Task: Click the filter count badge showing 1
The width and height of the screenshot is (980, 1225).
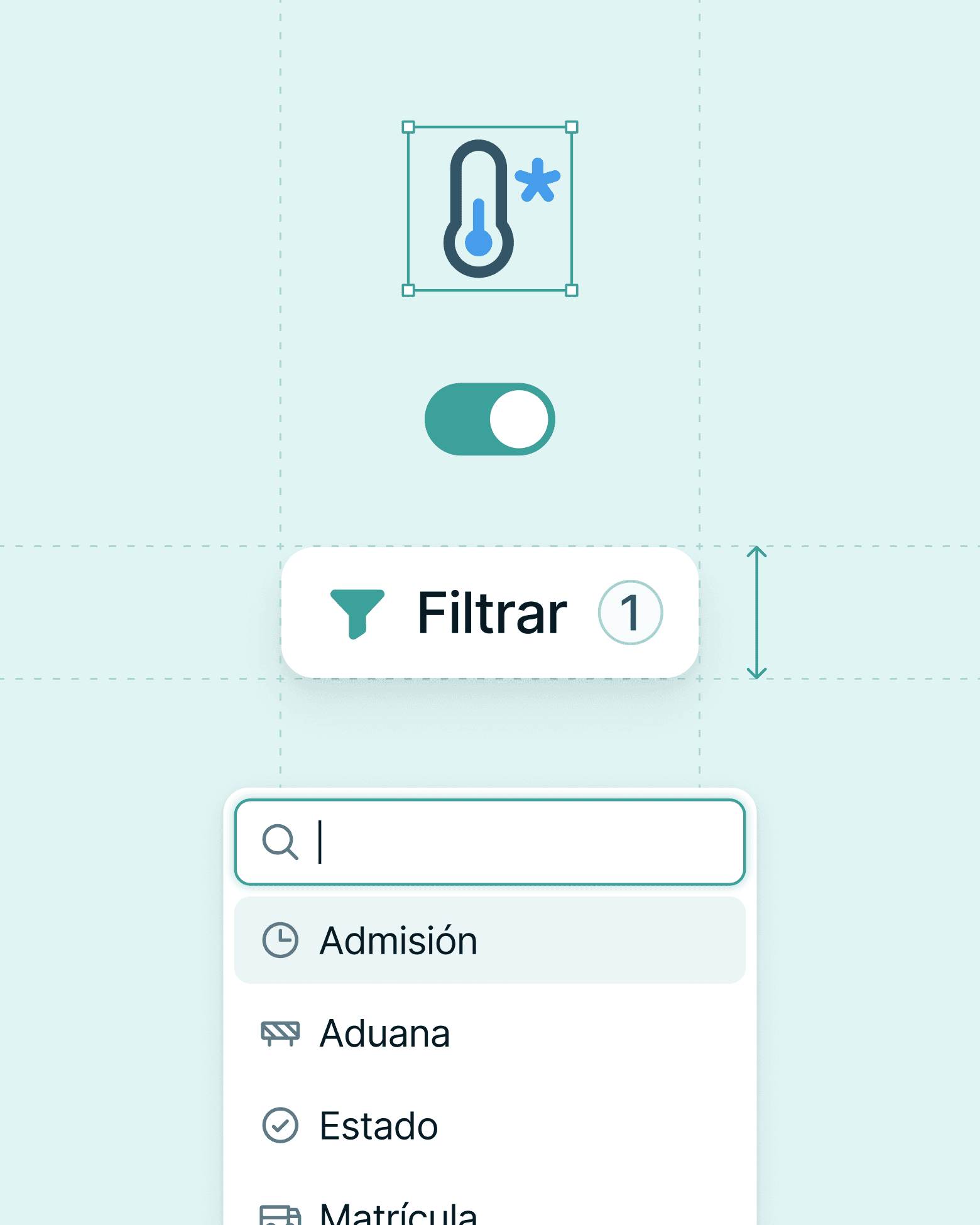Action: pyautogui.click(x=630, y=612)
